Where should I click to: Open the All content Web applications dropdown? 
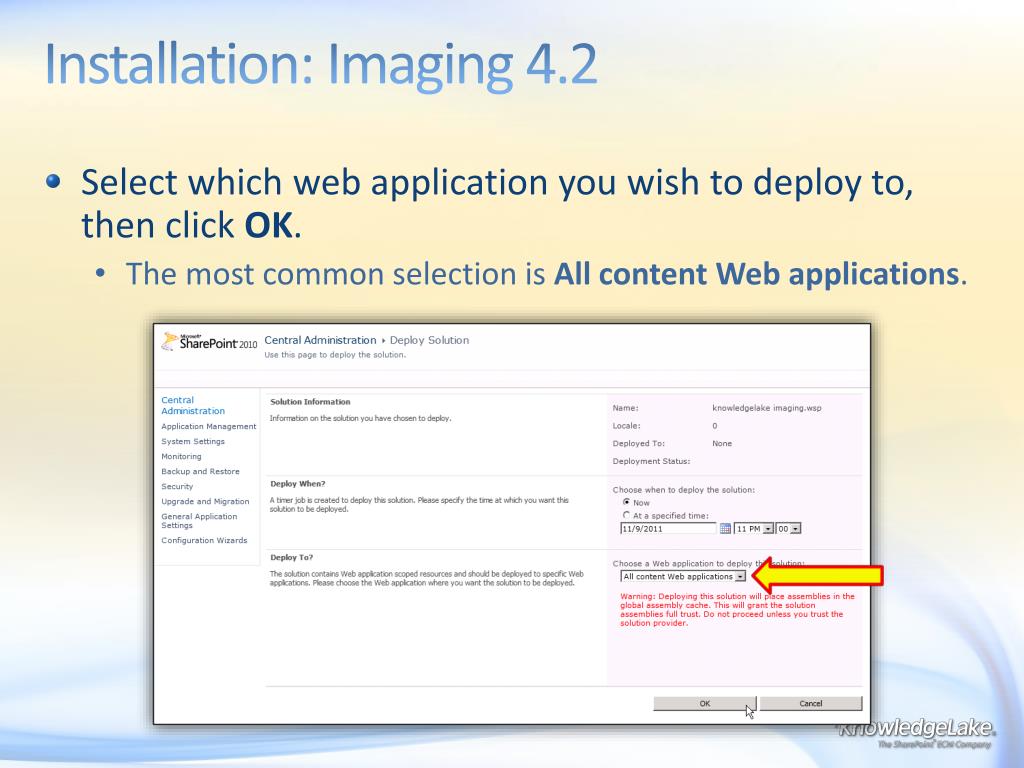pos(682,577)
